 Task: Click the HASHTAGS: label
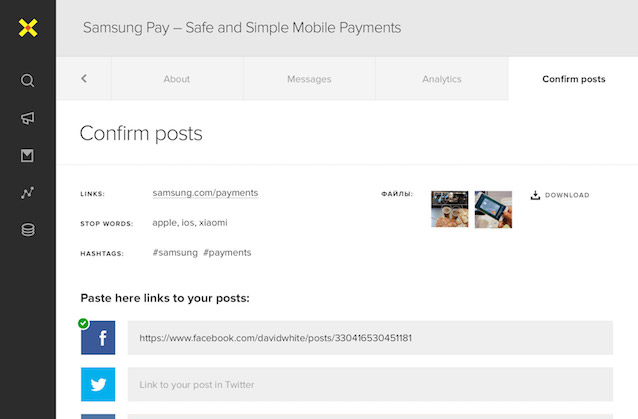(102, 253)
